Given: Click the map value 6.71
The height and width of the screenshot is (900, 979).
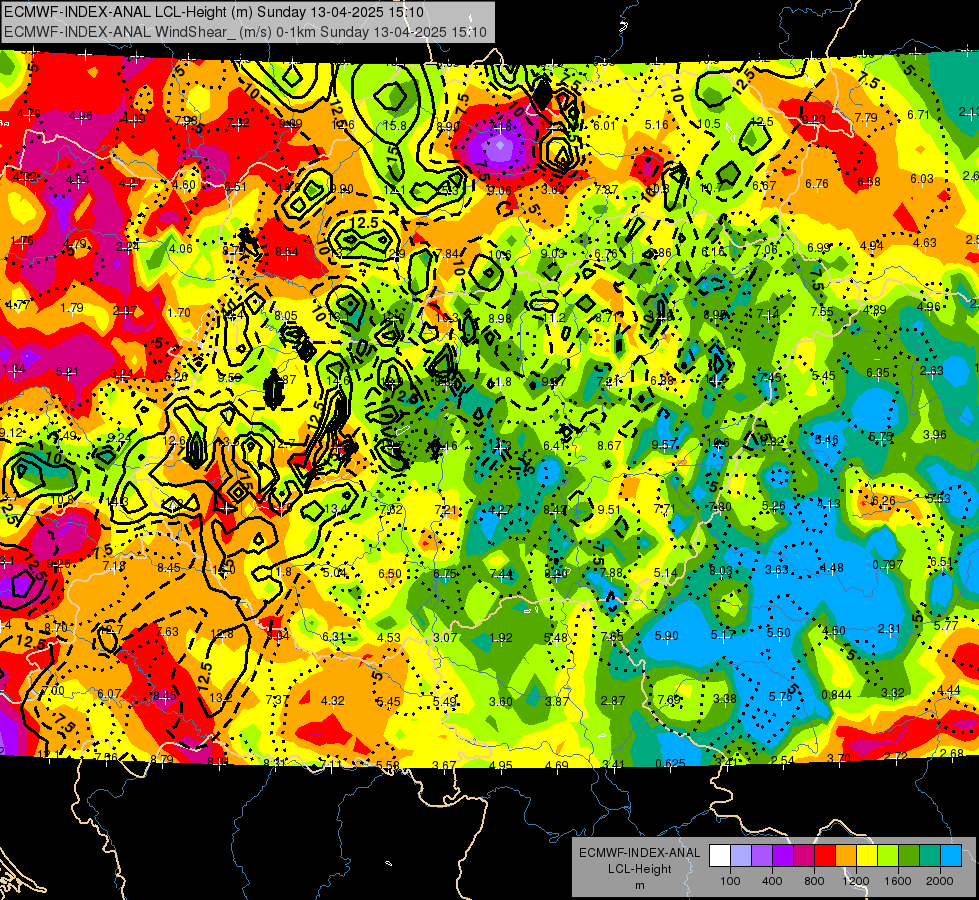Looking at the screenshot, I should [918, 114].
